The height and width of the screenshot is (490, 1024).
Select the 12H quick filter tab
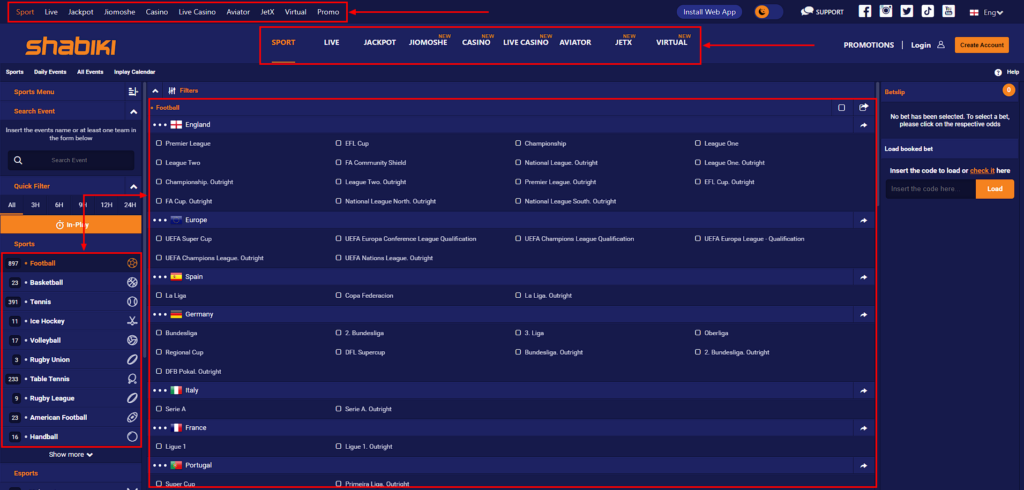point(106,205)
